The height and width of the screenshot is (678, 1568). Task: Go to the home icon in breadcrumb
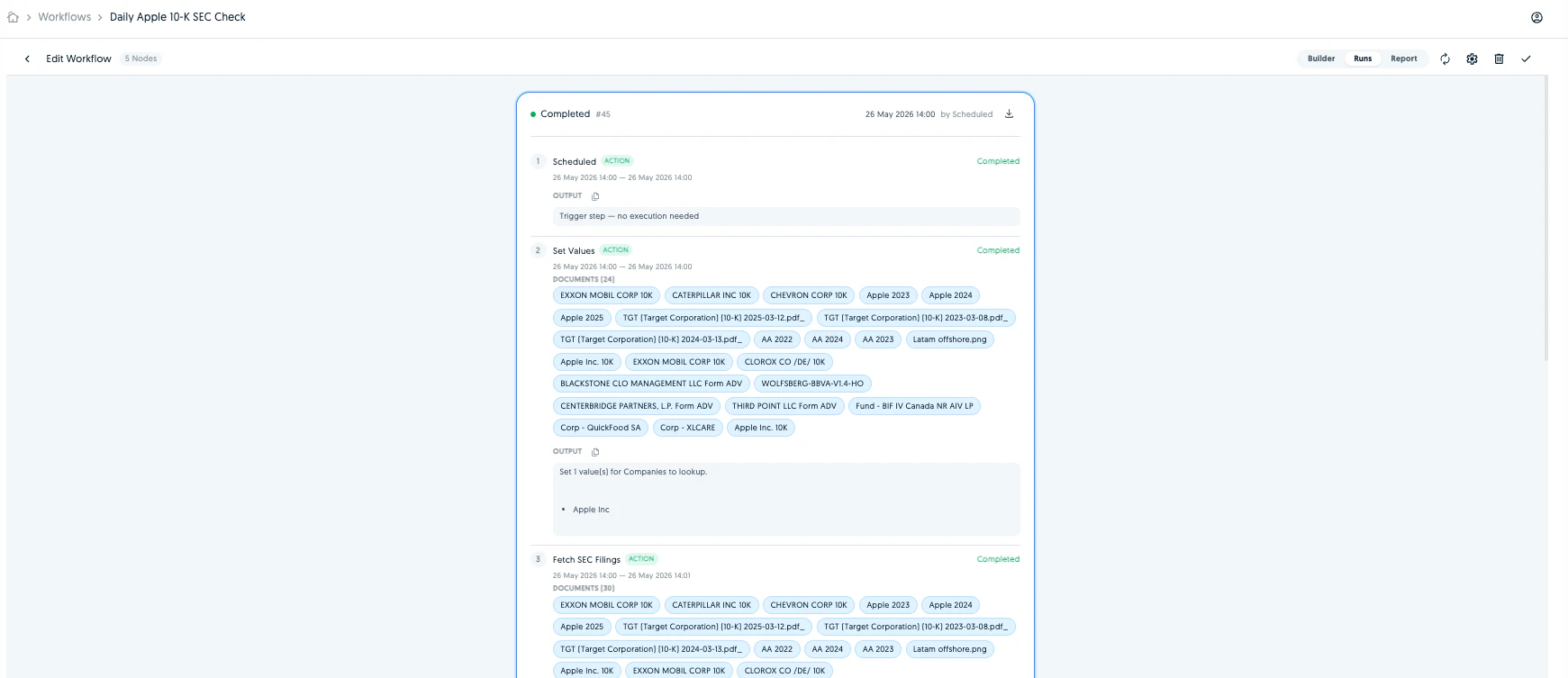pos(13,17)
